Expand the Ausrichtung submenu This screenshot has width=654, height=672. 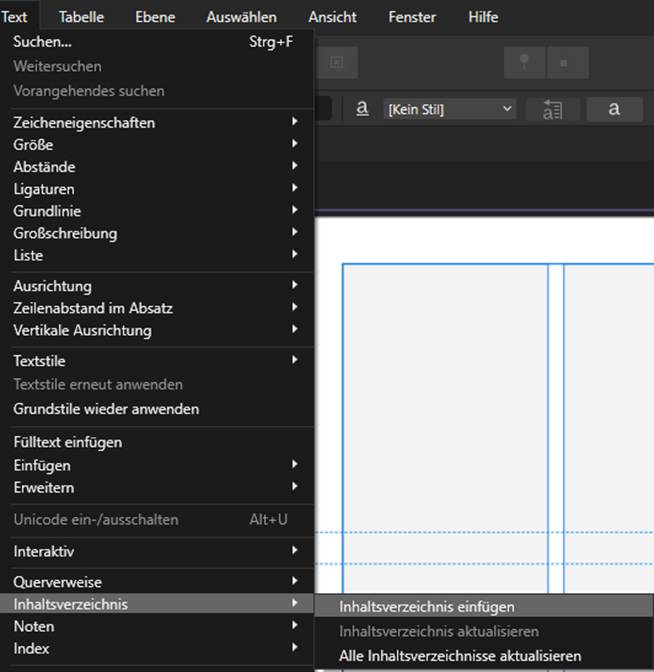(157, 286)
